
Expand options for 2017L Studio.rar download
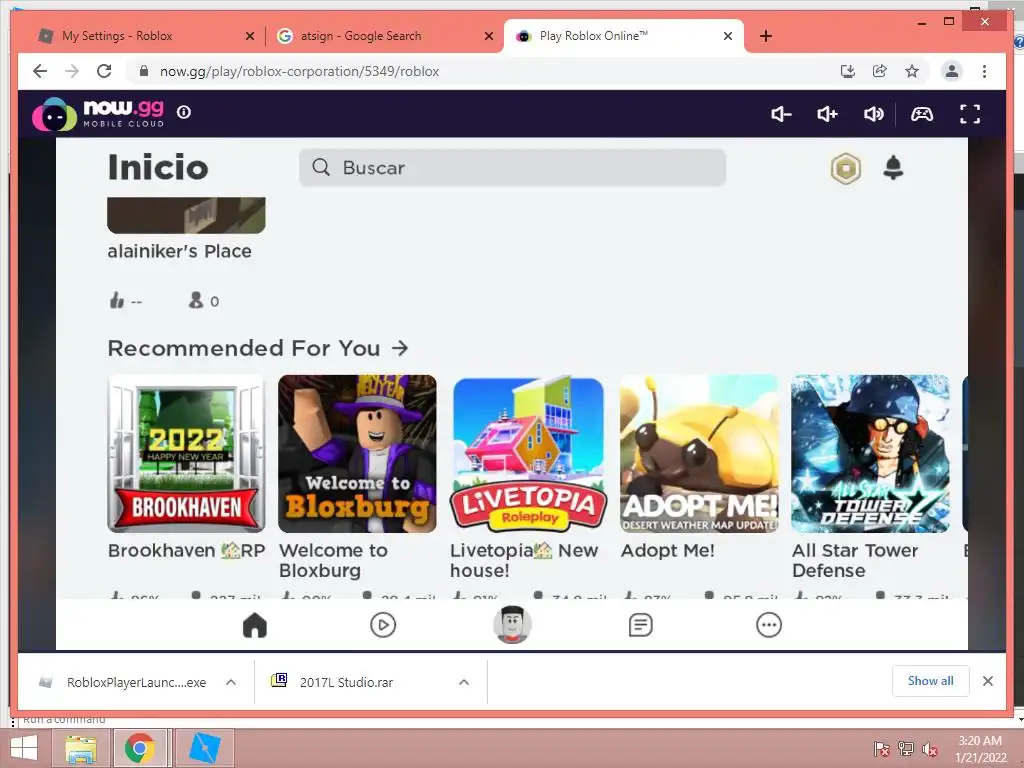(464, 682)
